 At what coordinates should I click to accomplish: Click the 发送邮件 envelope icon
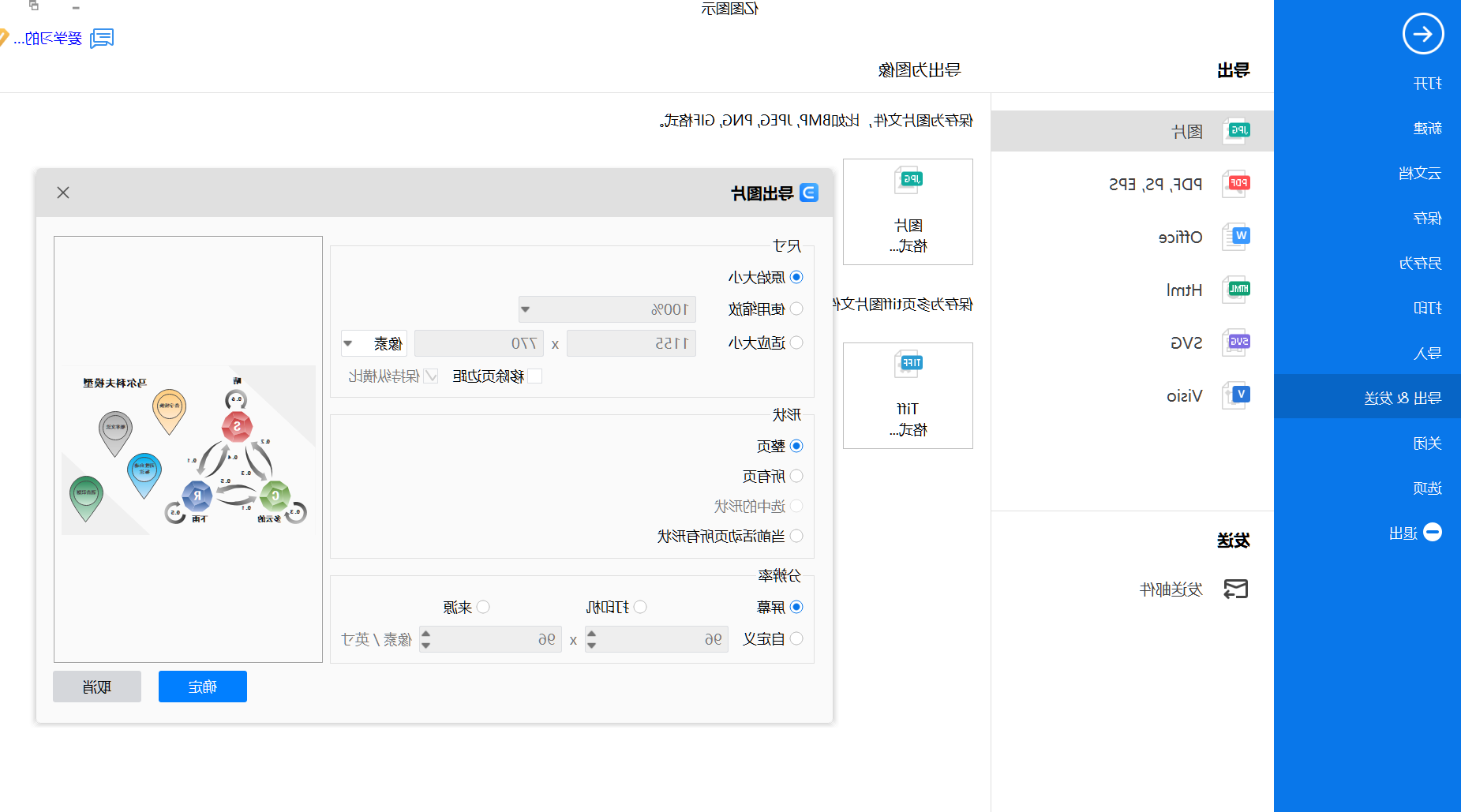click(x=1235, y=589)
